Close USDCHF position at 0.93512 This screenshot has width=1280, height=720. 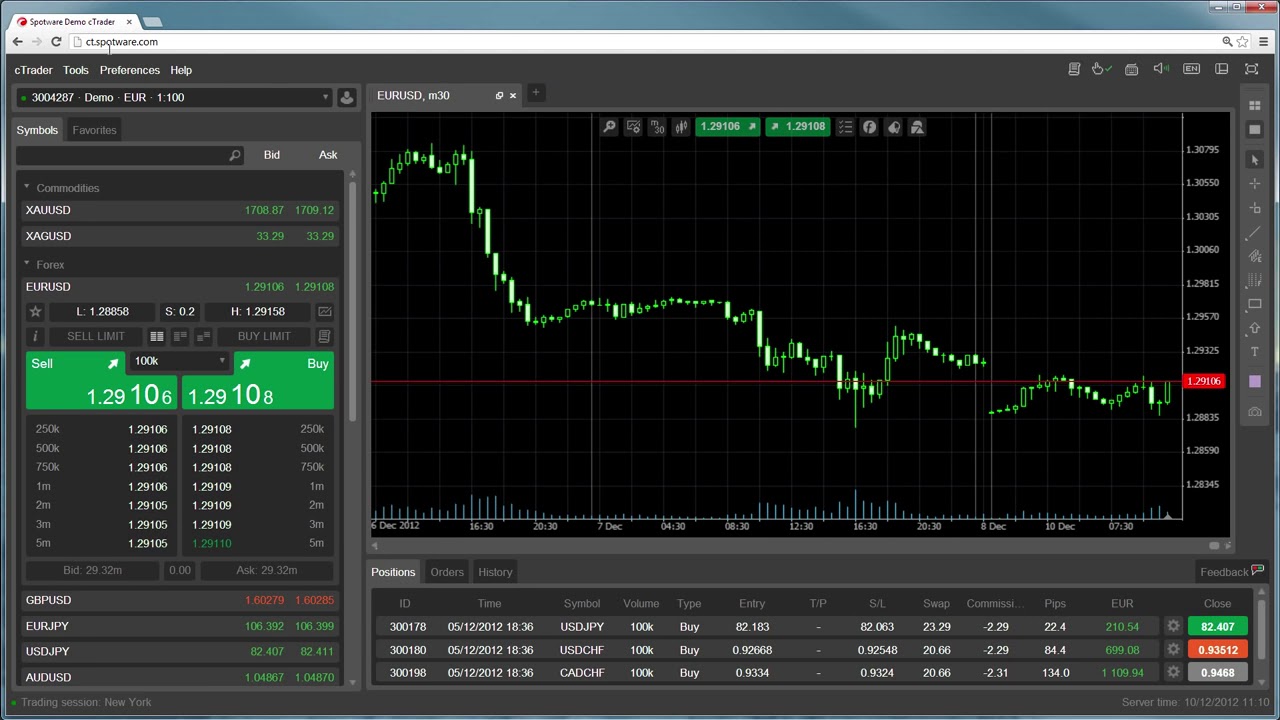coord(1217,650)
